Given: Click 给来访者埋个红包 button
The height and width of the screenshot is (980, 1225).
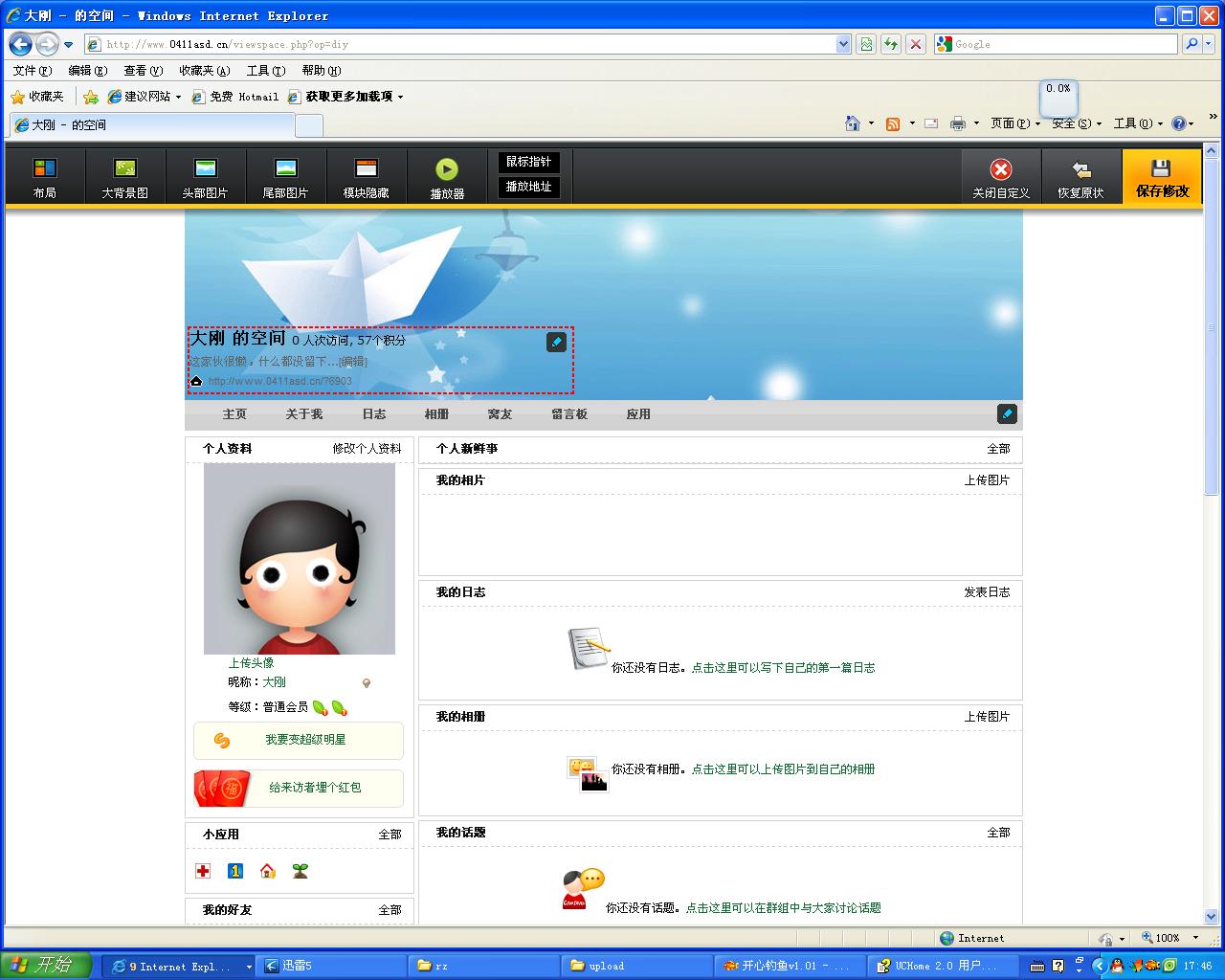Looking at the screenshot, I should 299,788.
